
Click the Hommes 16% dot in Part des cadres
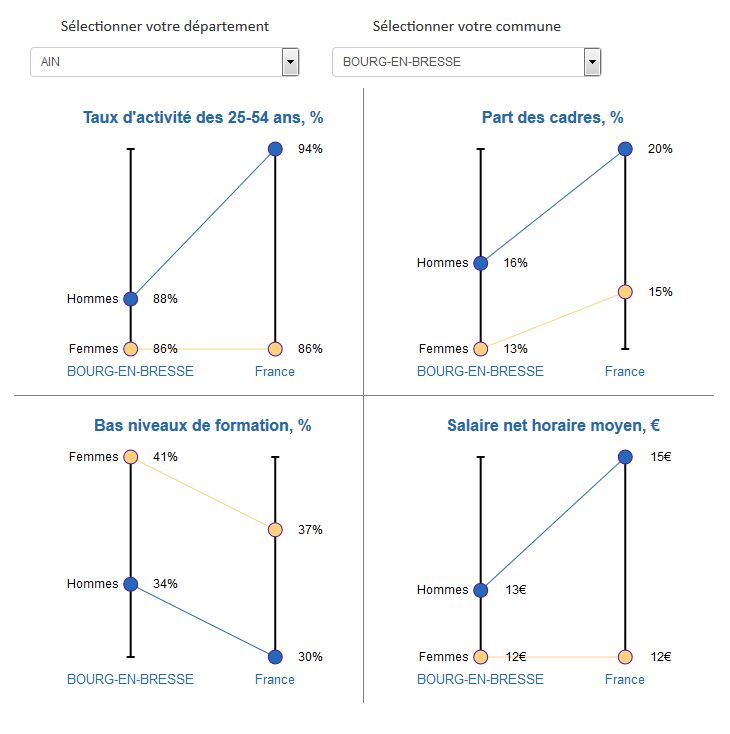[480, 263]
